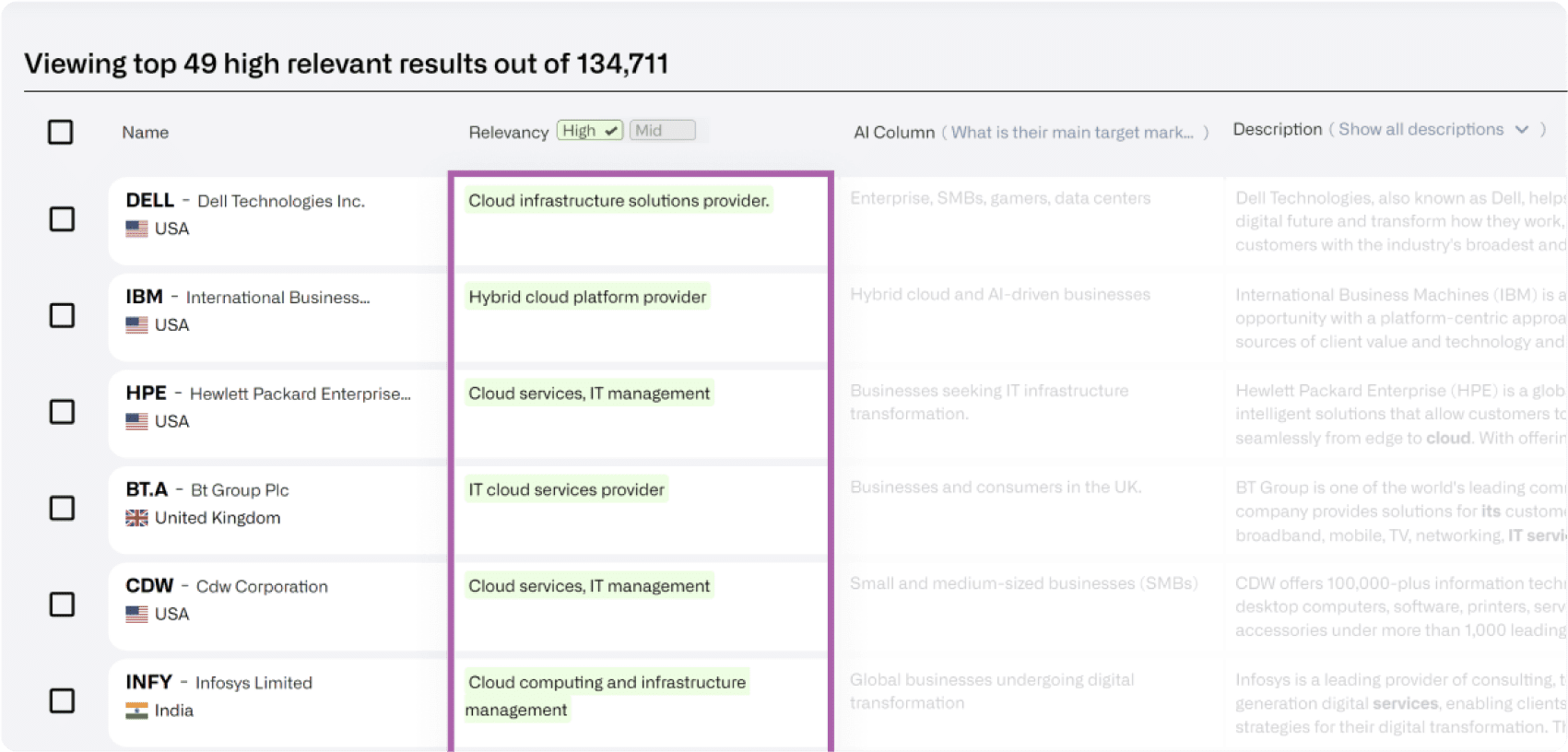This screenshot has width=1568, height=752.
Task: Click the United Kingdom flag icon
Action: [x=136, y=518]
